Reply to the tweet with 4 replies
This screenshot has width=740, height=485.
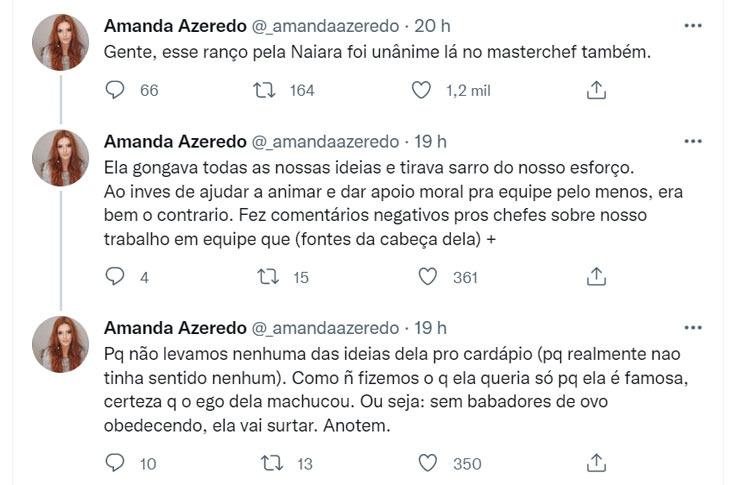(115, 277)
